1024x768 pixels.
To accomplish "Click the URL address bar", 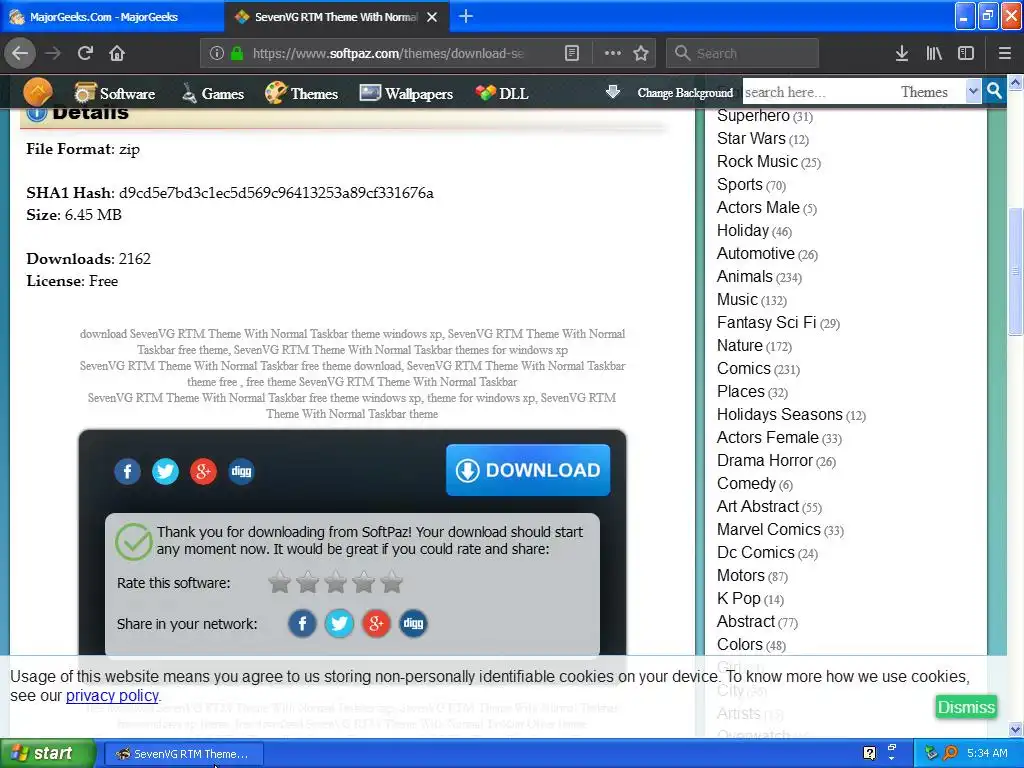I will click(388, 53).
